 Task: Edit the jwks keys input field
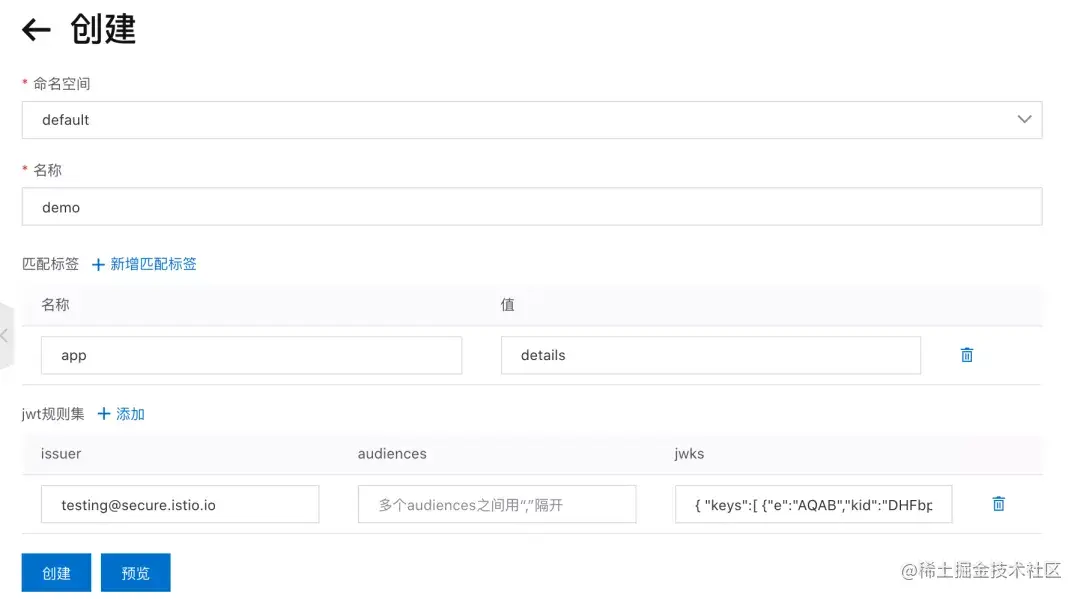tap(813, 504)
